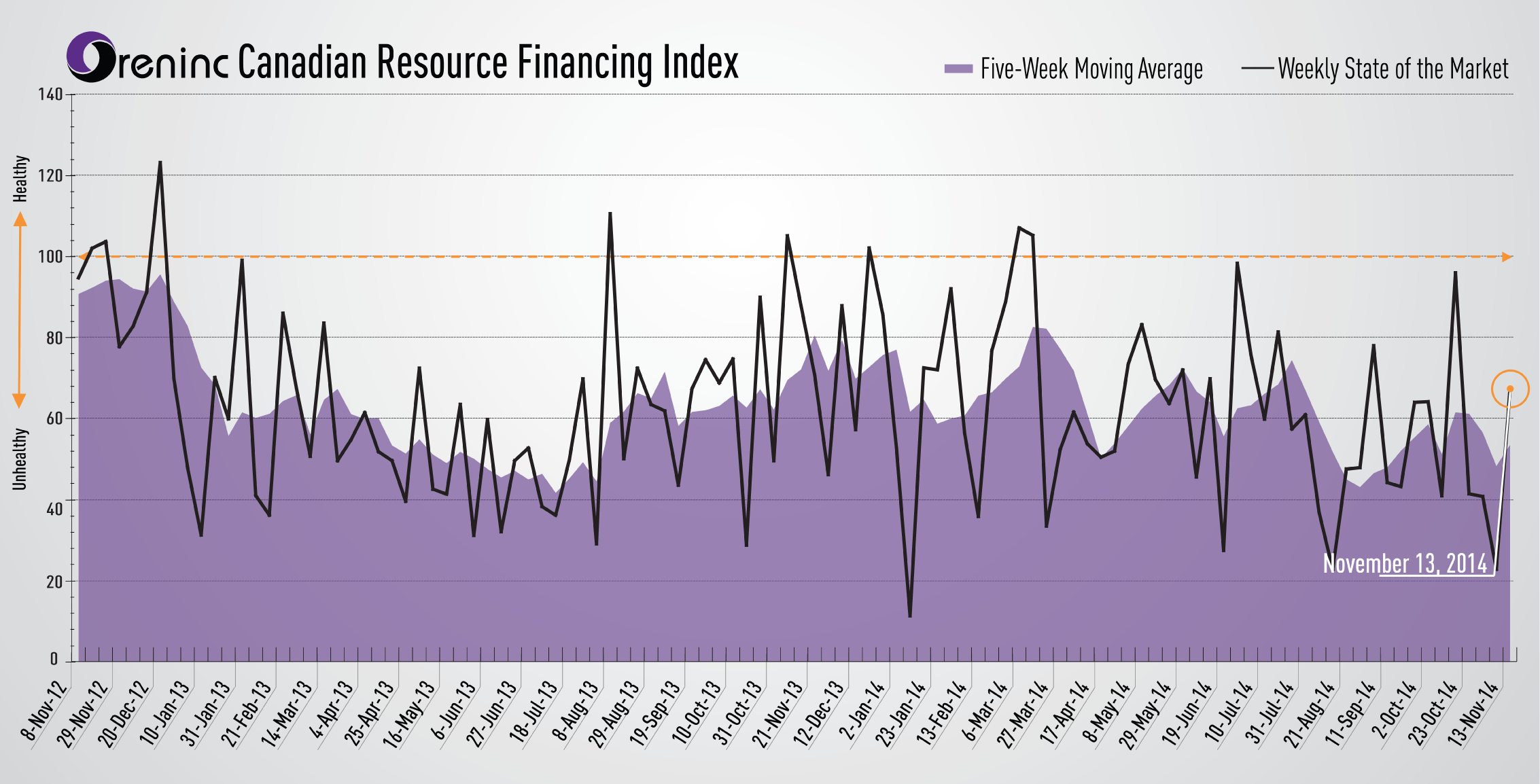The width and height of the screenshot is (1540, 784).
Task: Click the 'Five-Week Moving Average' legend label
Action: [x=1091, y=69]
